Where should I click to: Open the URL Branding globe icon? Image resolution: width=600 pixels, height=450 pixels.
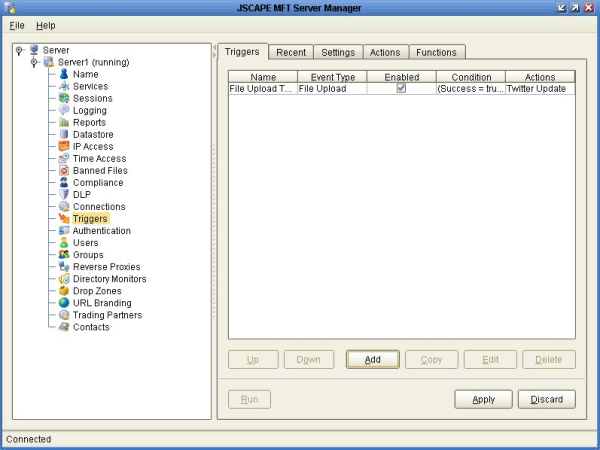[x=64, y=303]
